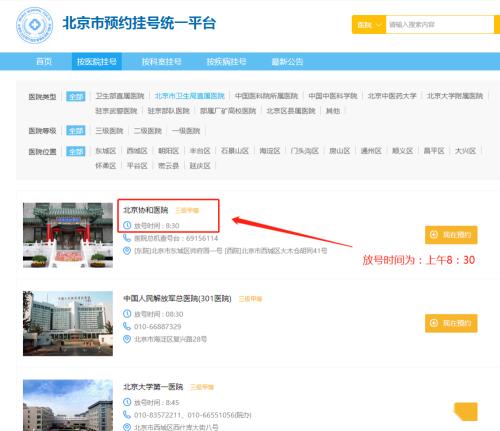Click plus icon in 北京协和医院 booking button
This screenshot has height=431, width=500.
tap(434, 235)
